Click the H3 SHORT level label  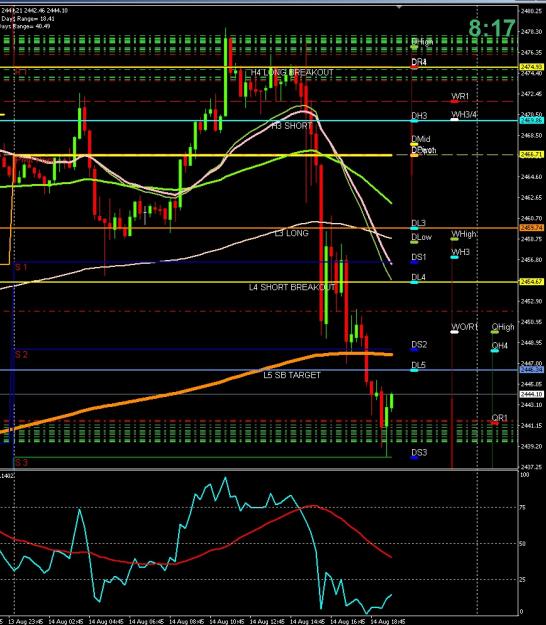coord(292,126)
